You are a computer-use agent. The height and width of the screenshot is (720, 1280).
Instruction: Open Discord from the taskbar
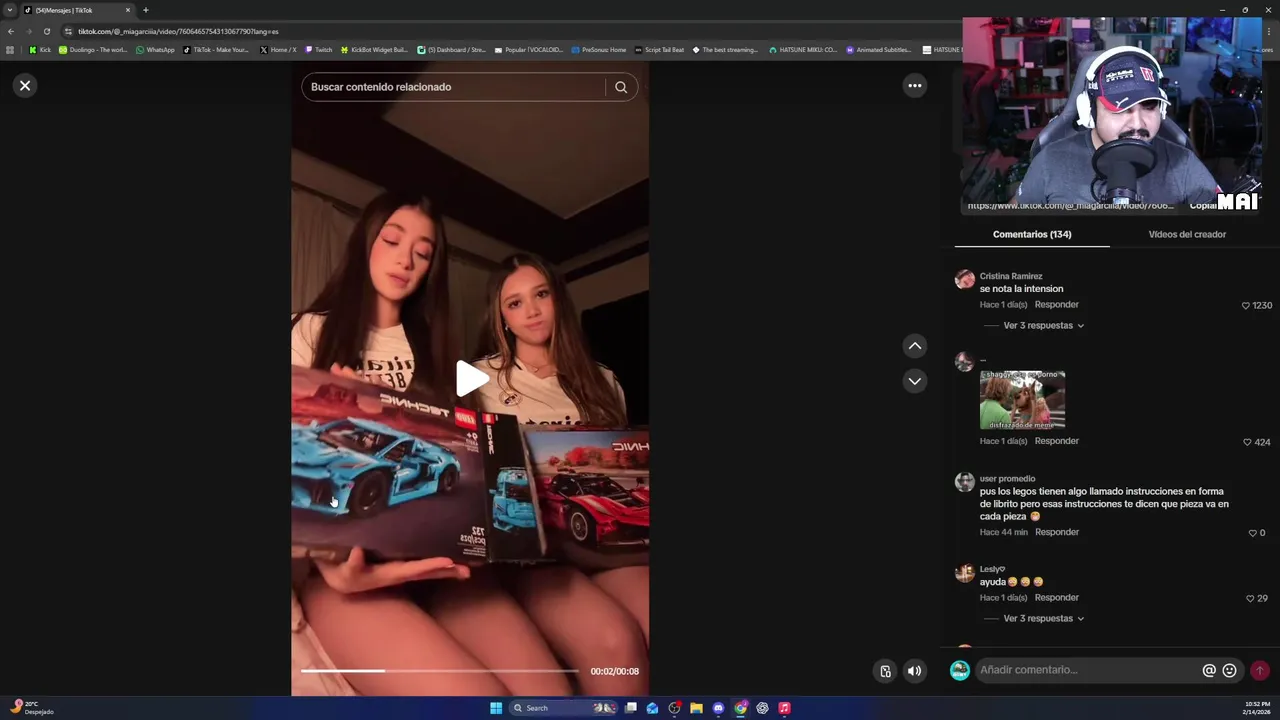coord(718,708)
